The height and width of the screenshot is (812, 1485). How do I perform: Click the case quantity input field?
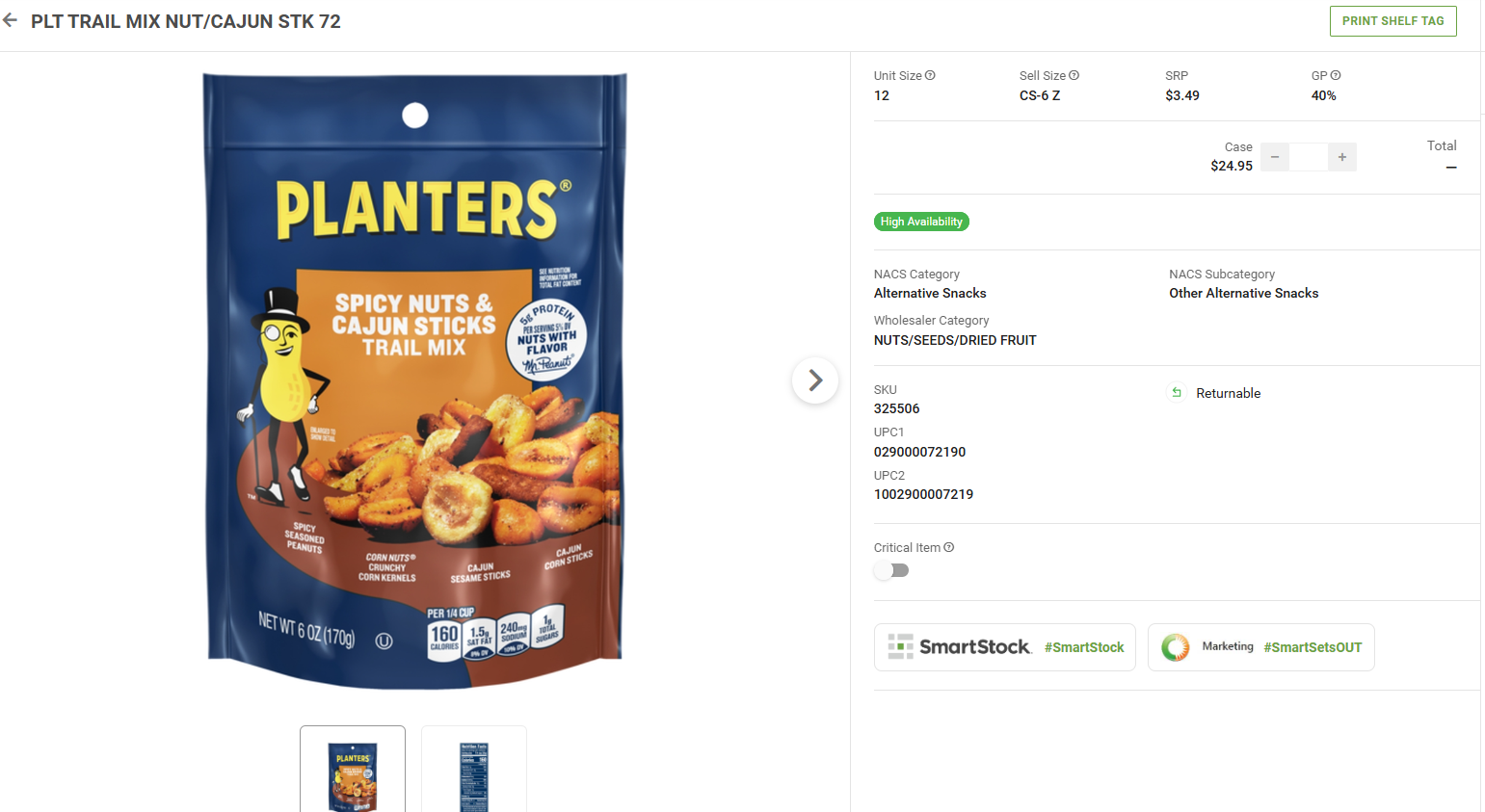coord(1309,157)
